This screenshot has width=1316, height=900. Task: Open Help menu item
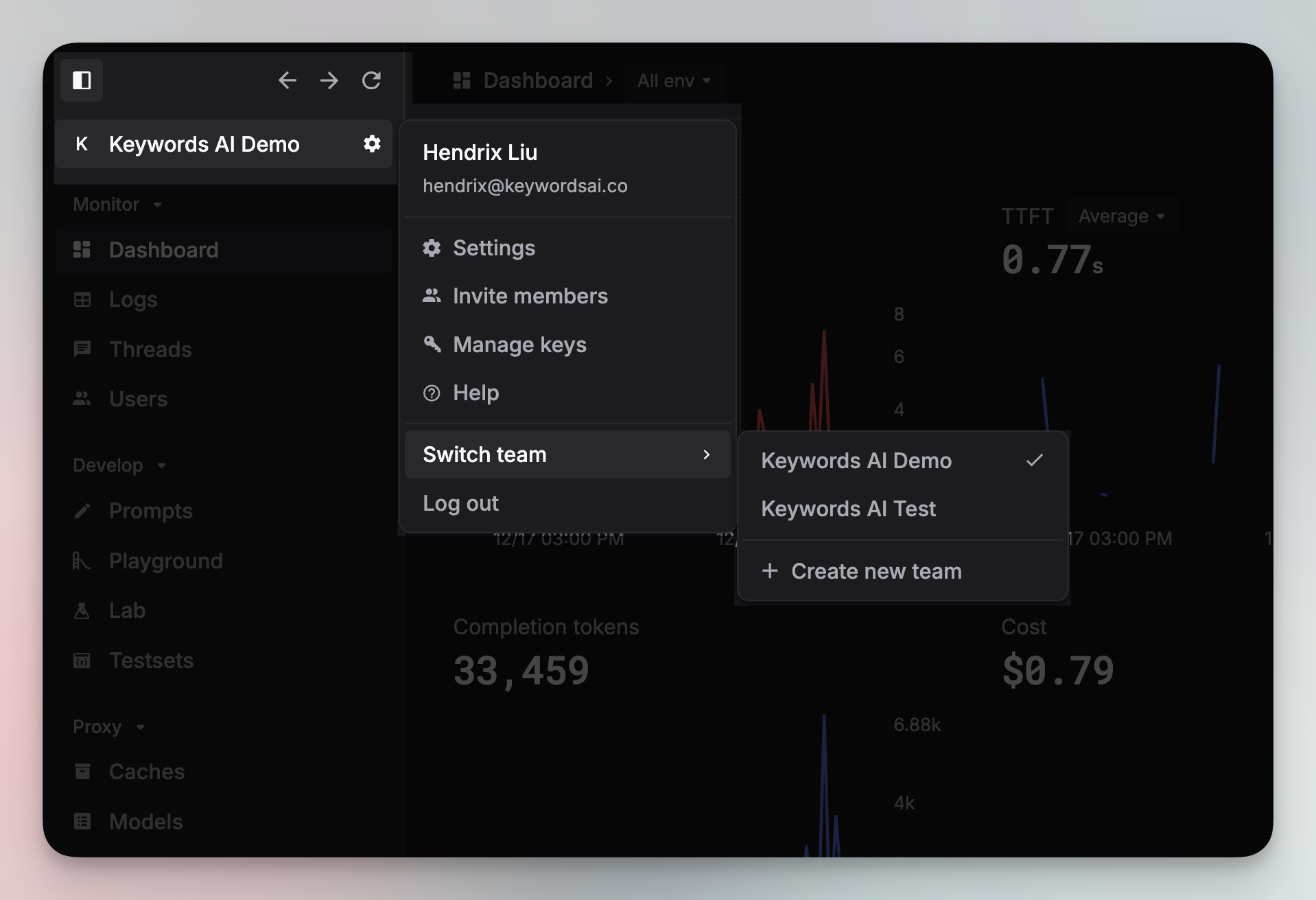pyautogui.click(x=567, y=393)
